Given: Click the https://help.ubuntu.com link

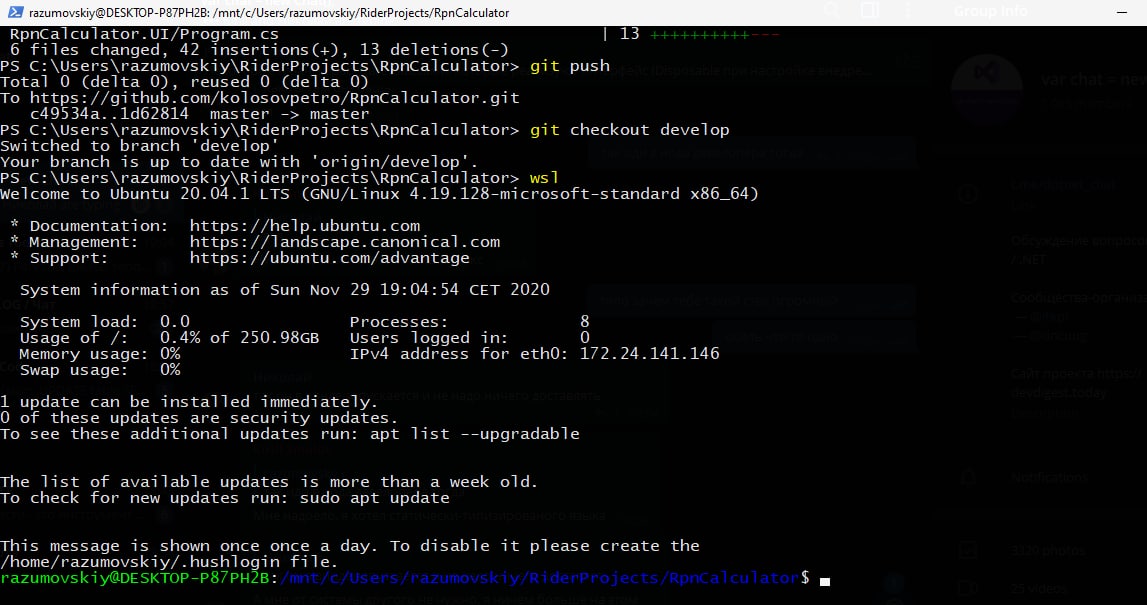Looking at the screenshot, I should 305,226.
